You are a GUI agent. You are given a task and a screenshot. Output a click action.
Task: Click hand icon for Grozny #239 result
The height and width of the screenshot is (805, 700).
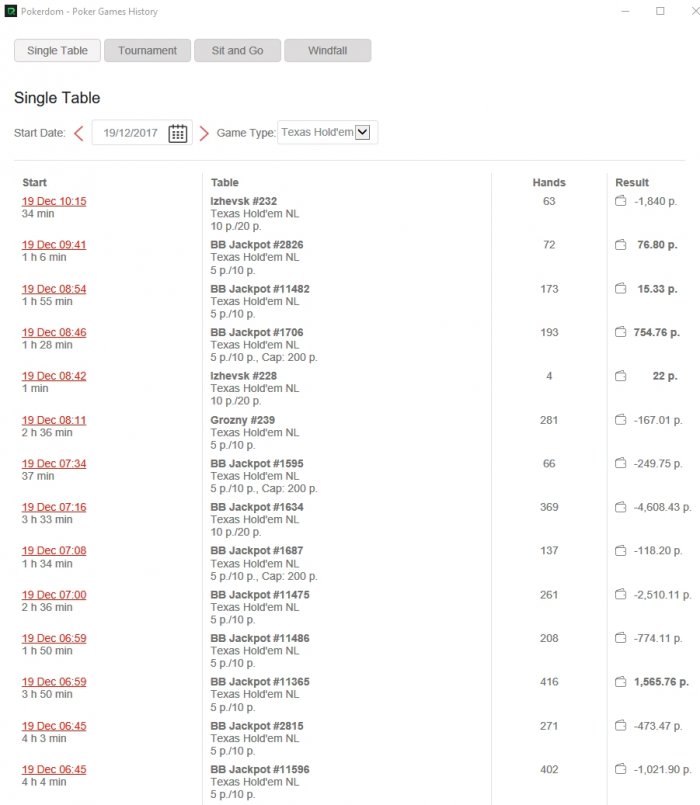point(620,420)
